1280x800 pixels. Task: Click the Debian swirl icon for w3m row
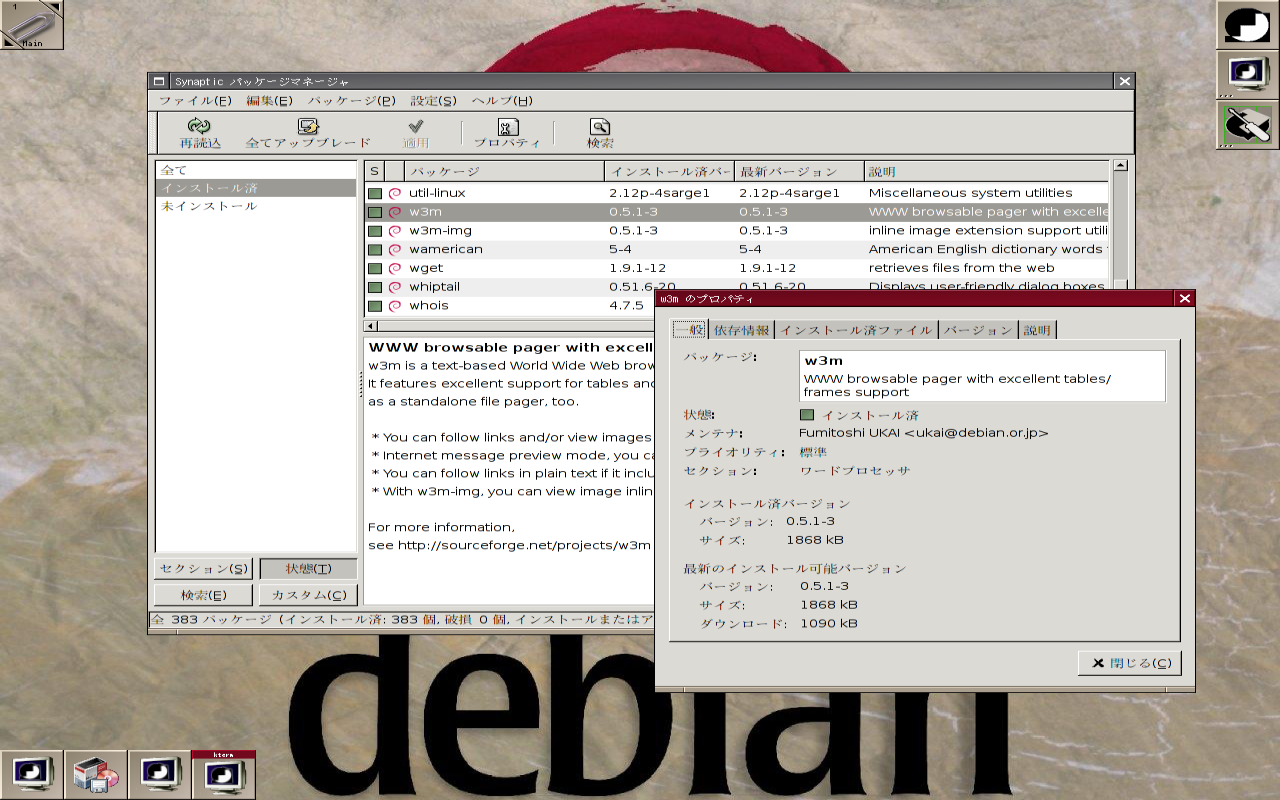(x=395, y=212)
